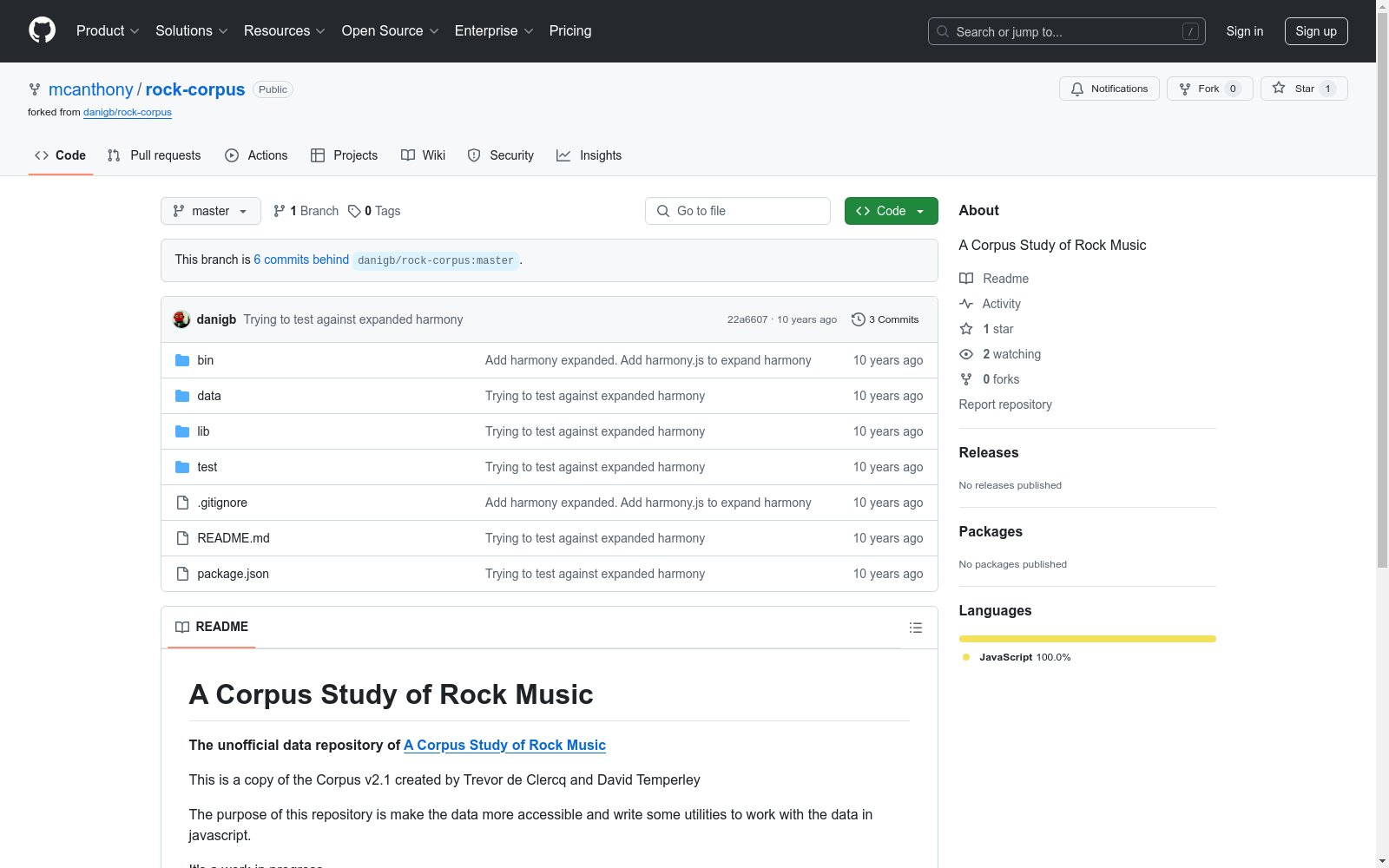Viewport: 1389px width, 868px height.
Task: Open the green Code dropdown button
Action: 892,211
